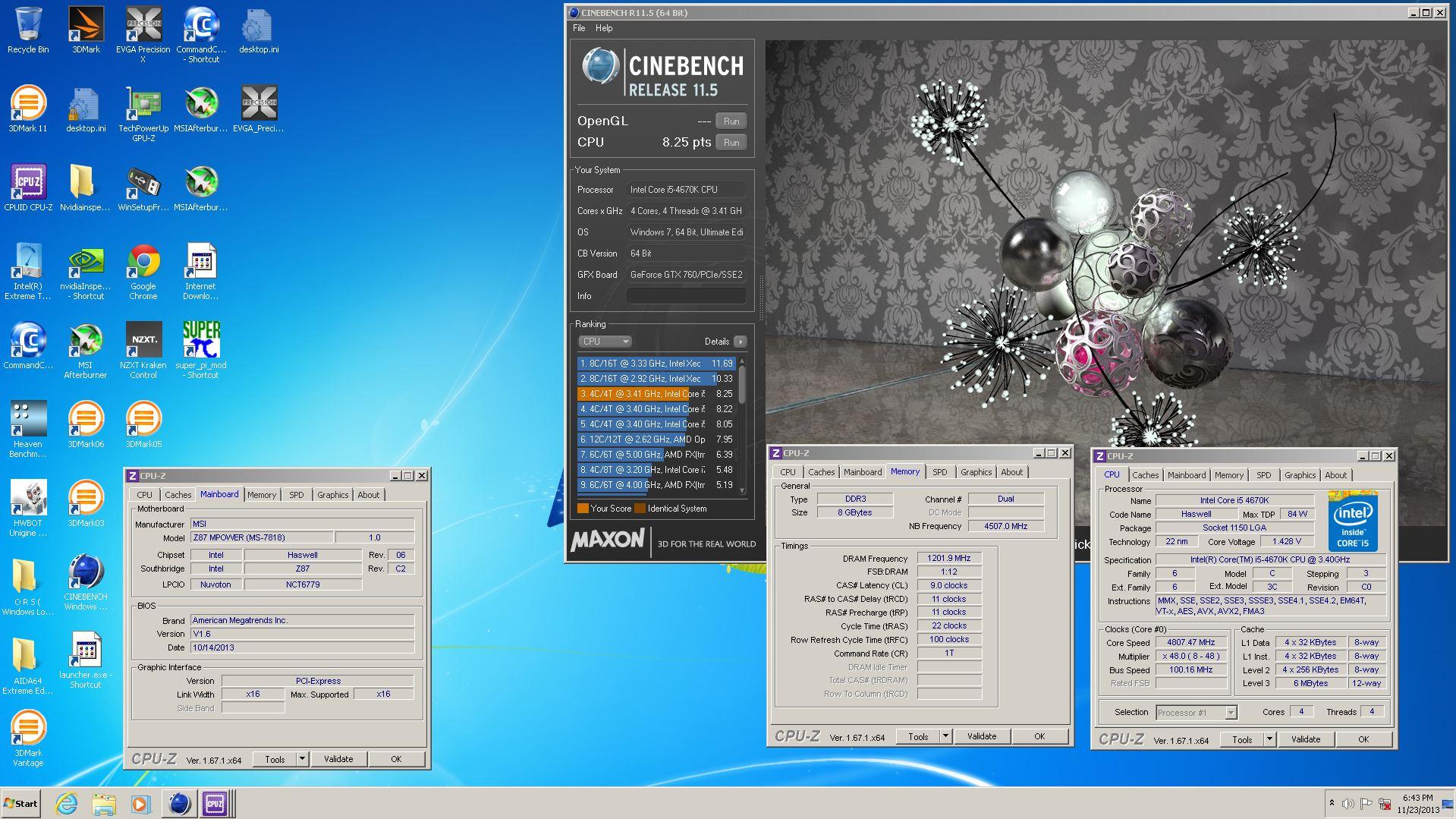Open Internet Download Manager desktop icon

[201, 272]
